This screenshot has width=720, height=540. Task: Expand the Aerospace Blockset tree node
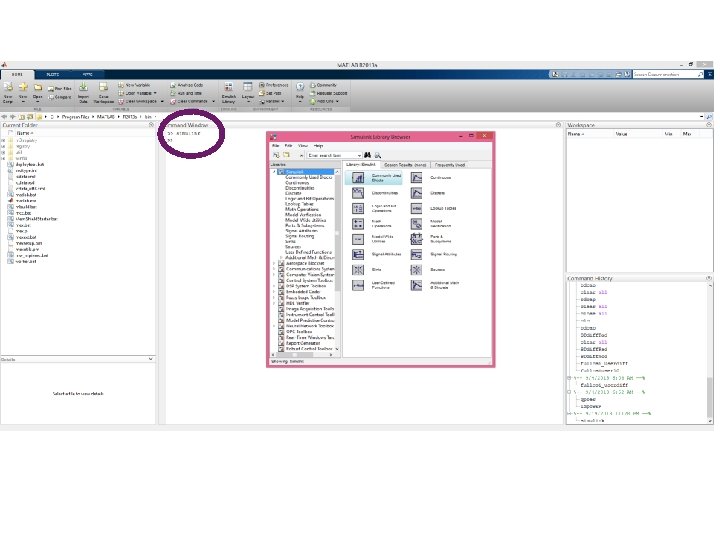[274, 264]
